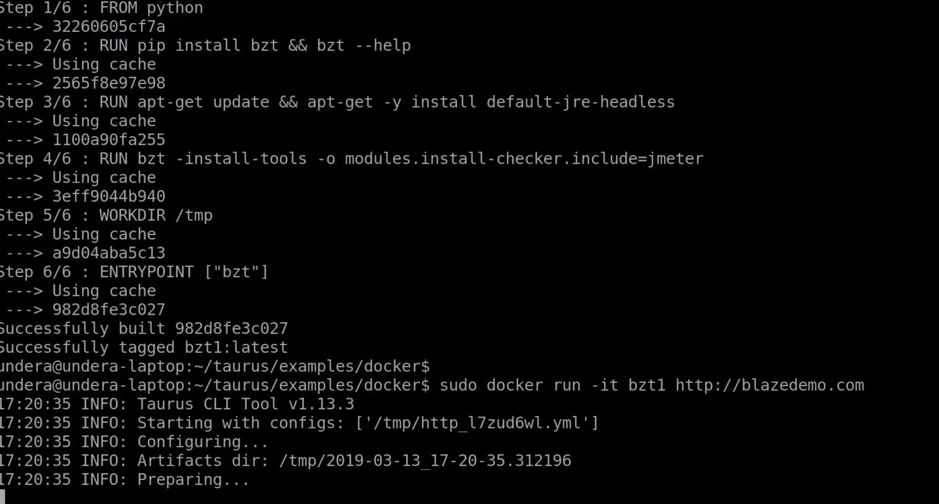Click 'Successfully built 982d8fe3c027' line
Screen dimensions: 939x504
(x=144, y=329)
